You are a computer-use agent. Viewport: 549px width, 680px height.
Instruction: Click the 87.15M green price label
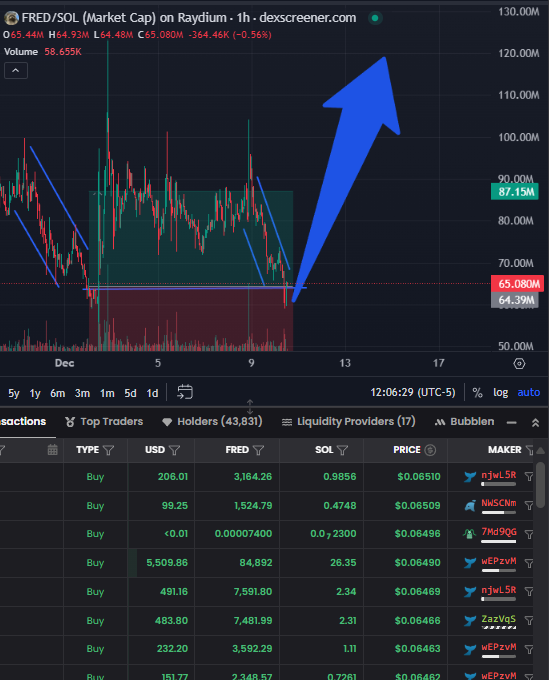click(515, 192)
